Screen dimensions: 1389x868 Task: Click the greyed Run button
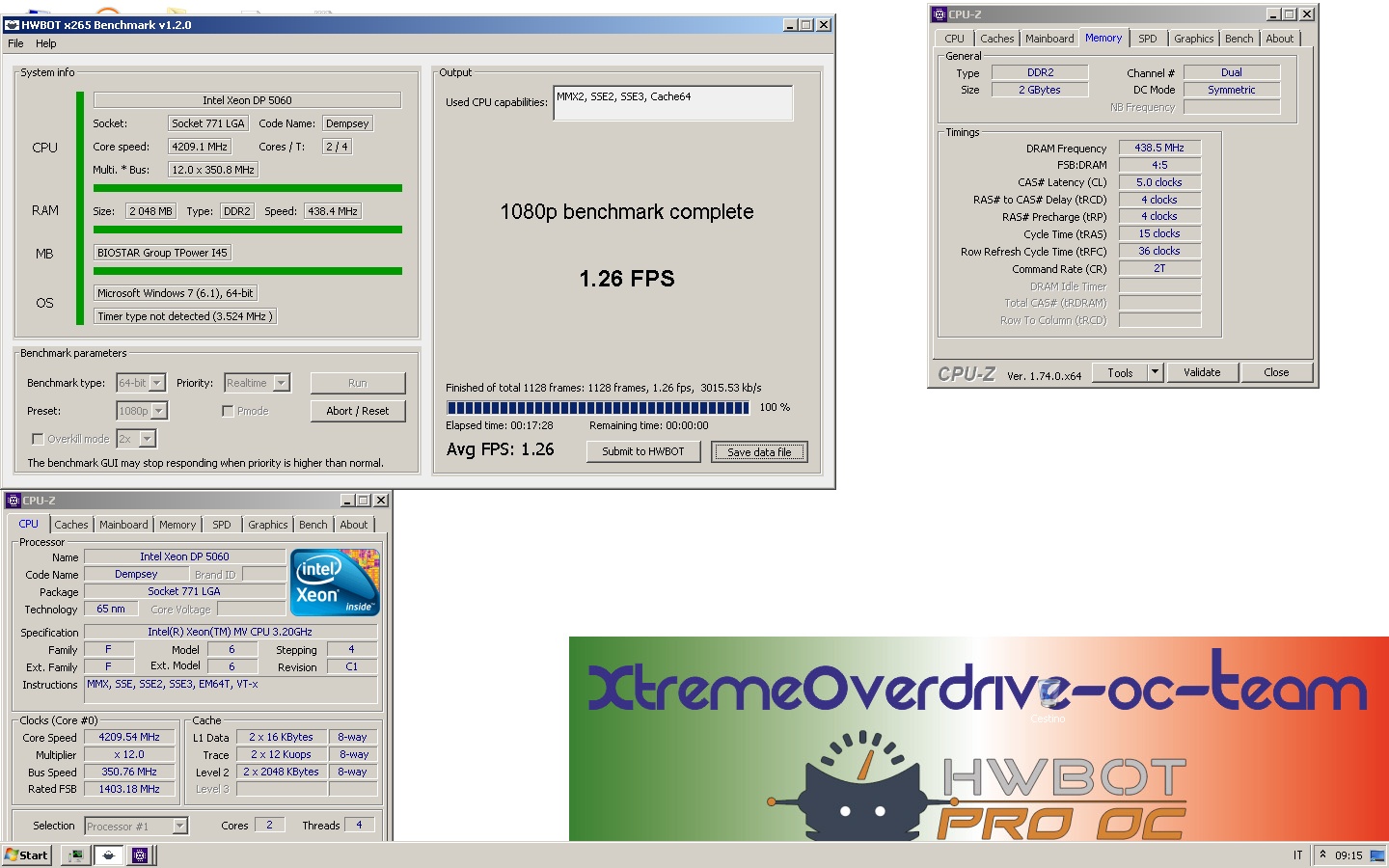[358, 383]
